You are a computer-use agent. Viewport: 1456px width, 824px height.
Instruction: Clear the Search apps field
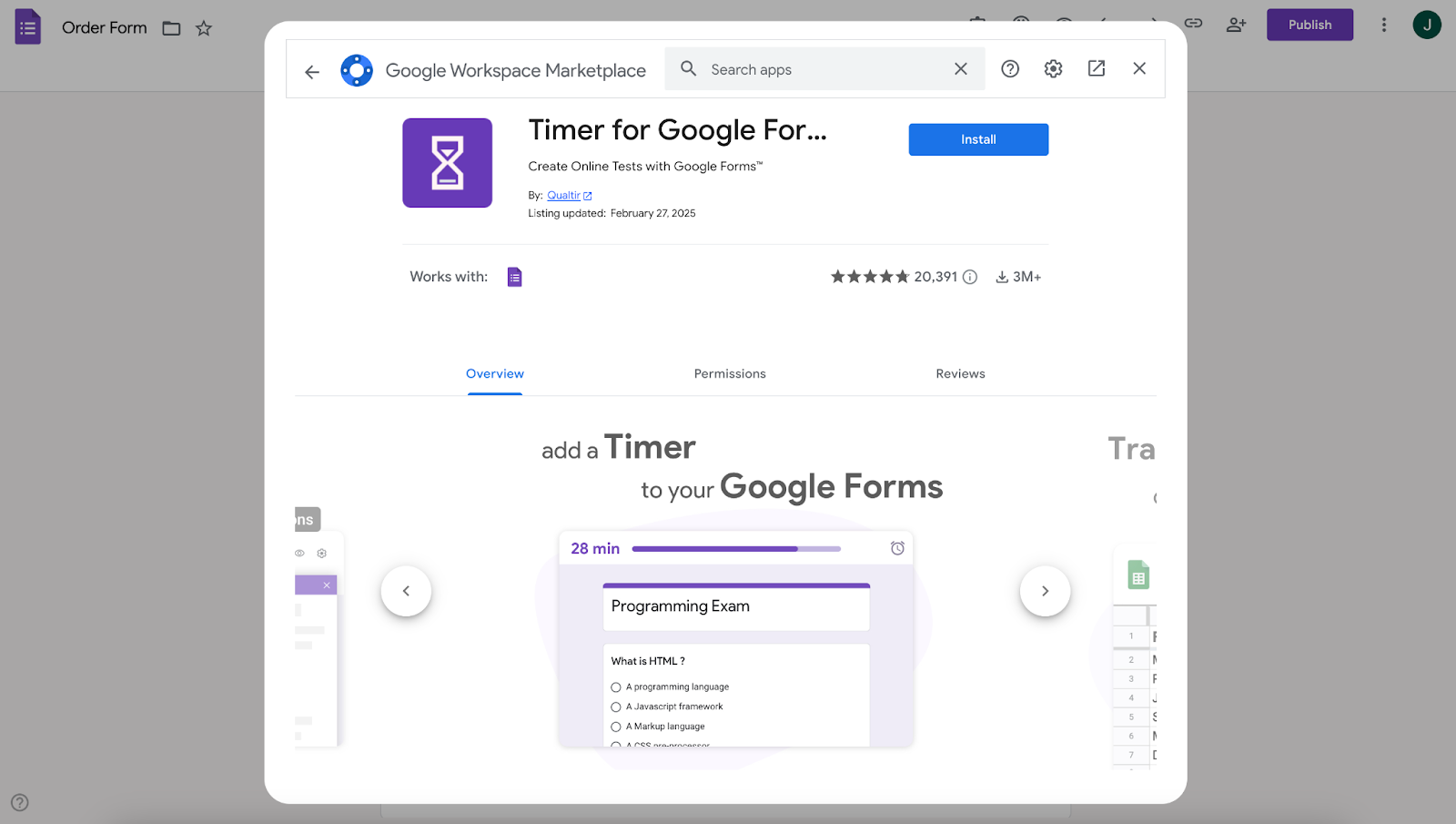(961, 69)
